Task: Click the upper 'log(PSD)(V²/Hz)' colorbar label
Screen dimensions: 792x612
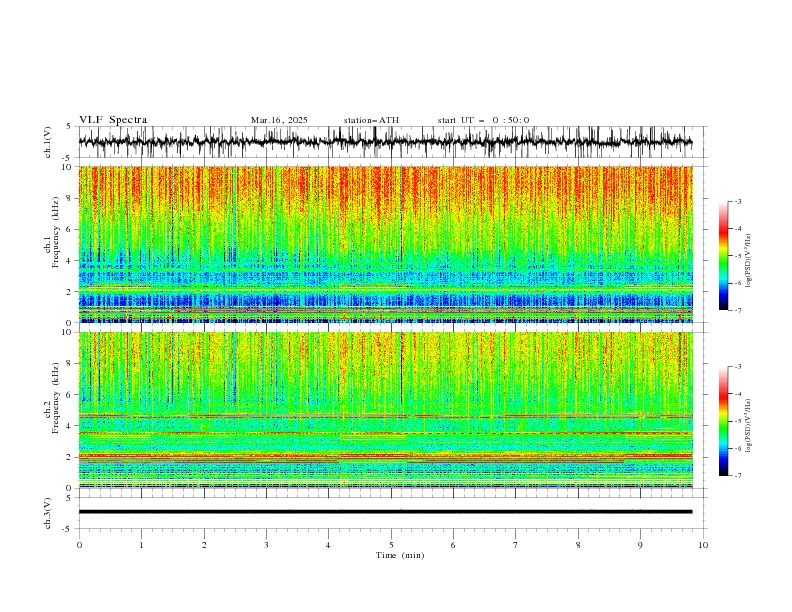Action: [750, 261]
